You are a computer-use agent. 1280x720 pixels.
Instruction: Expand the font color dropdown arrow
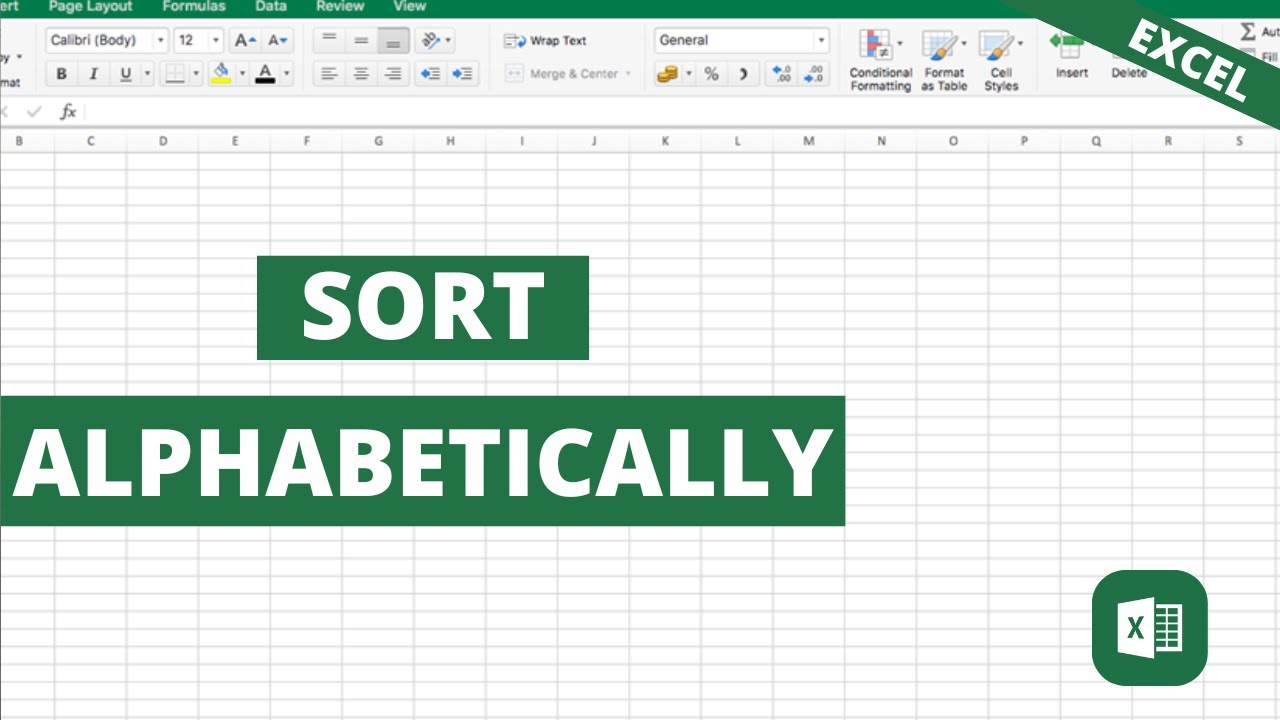pyautogui.click(x=286, y=74)
